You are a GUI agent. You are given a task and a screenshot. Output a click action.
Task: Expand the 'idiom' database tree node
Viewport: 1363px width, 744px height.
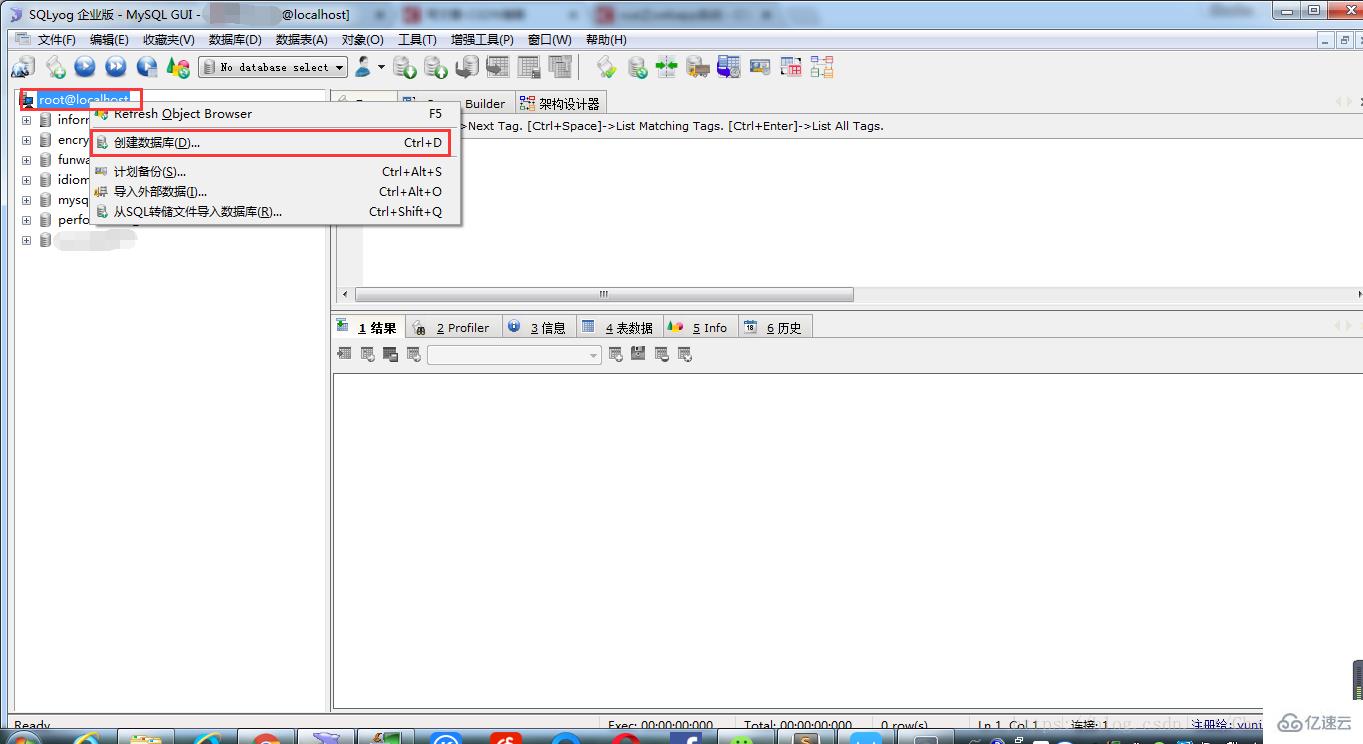tap(27, 180)
